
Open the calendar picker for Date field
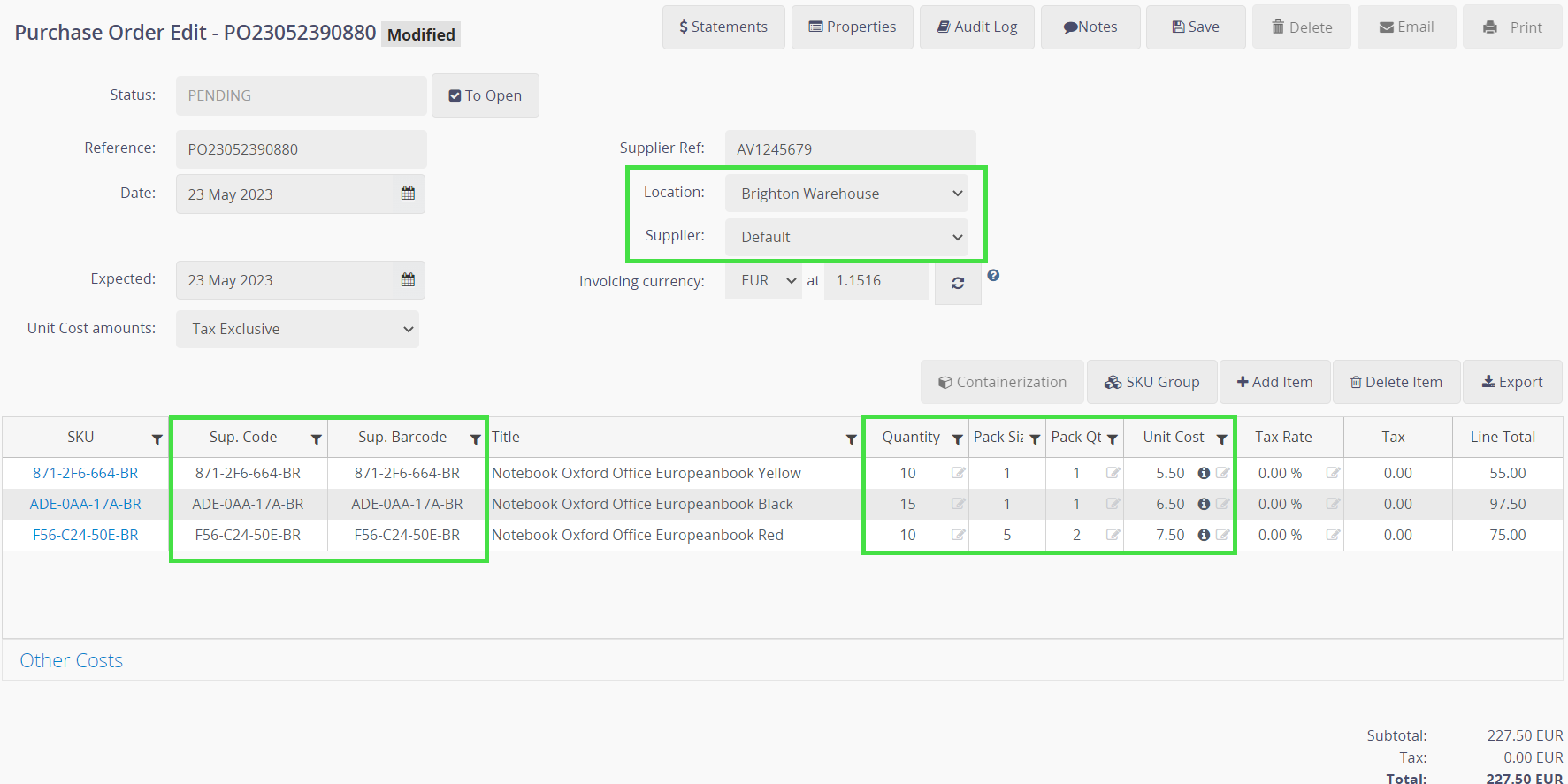[x=408, y=193]
